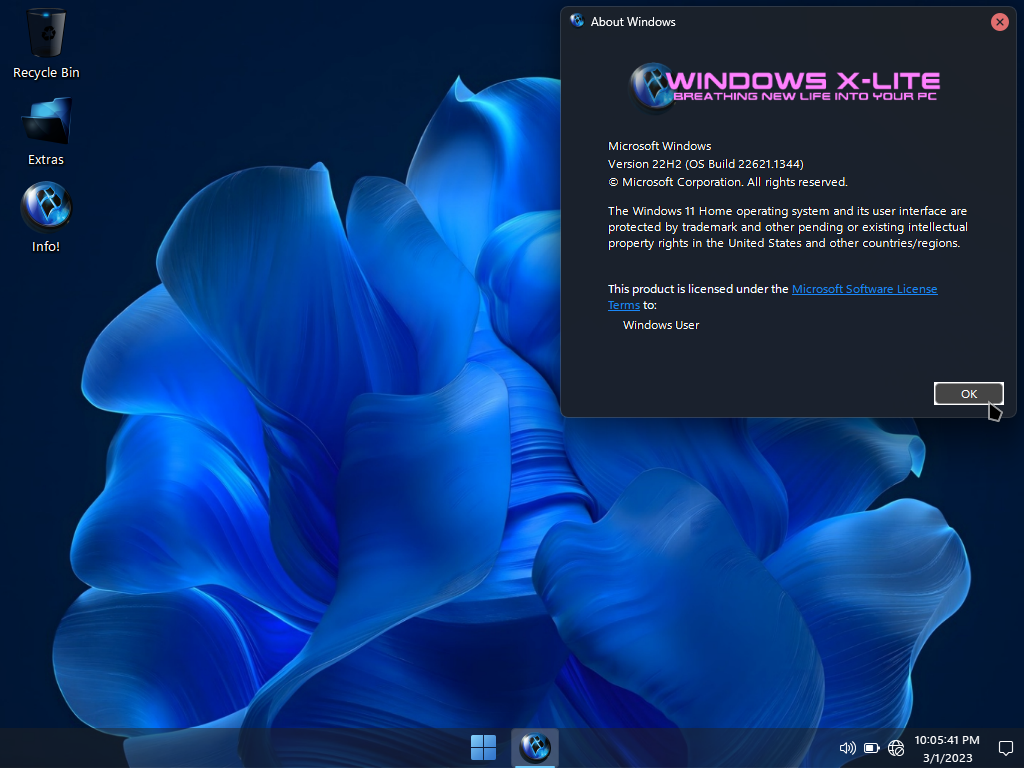The height and width of the screenshot is (768, 1024).
Task: Click the taskbar clock showing 10:05:41 PM
Action: (x=947, y=740)
